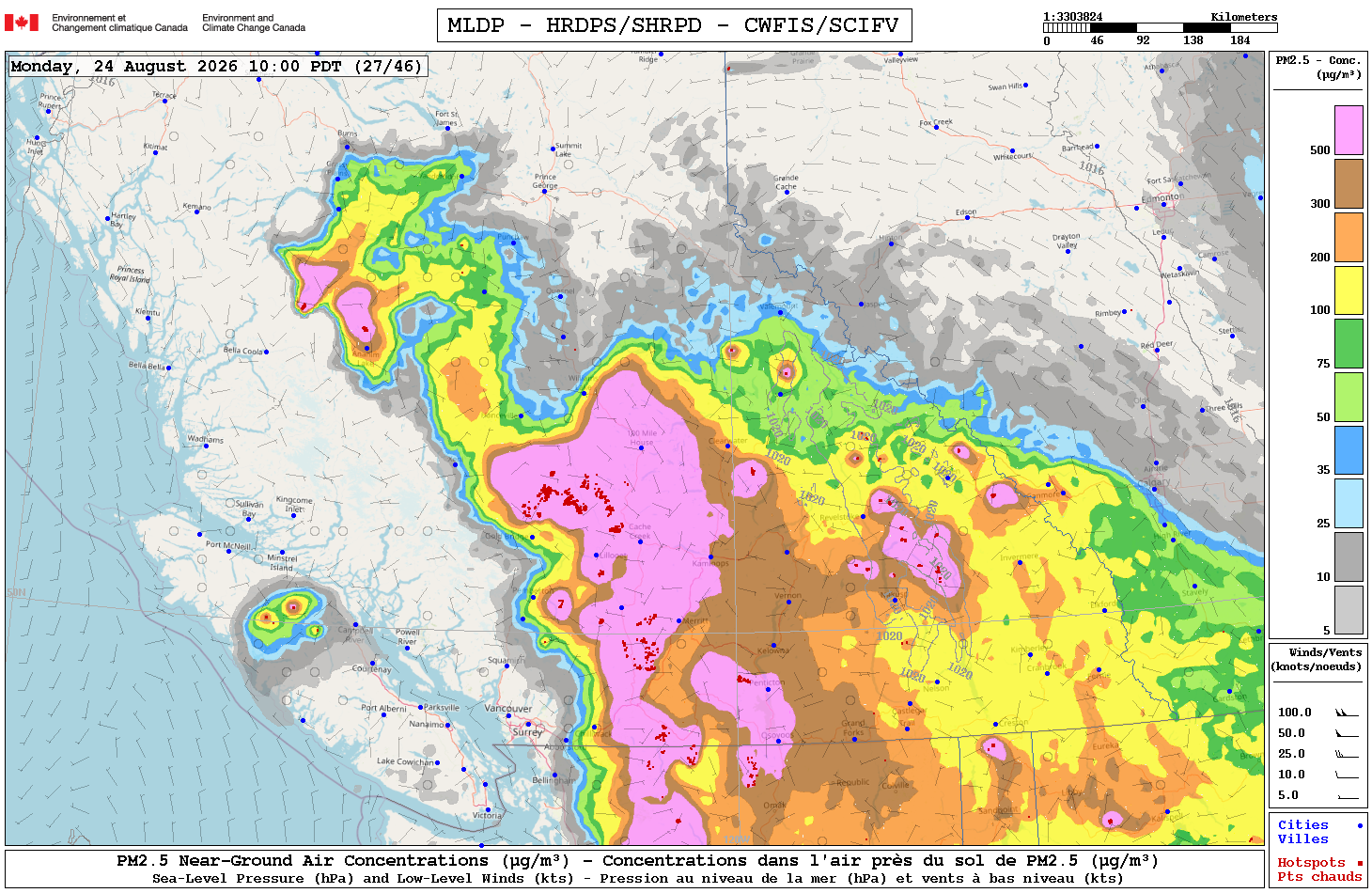Click the Swan Hills label on map
The height and width of the screenshot is (893, 1372).
point(1005,86)
